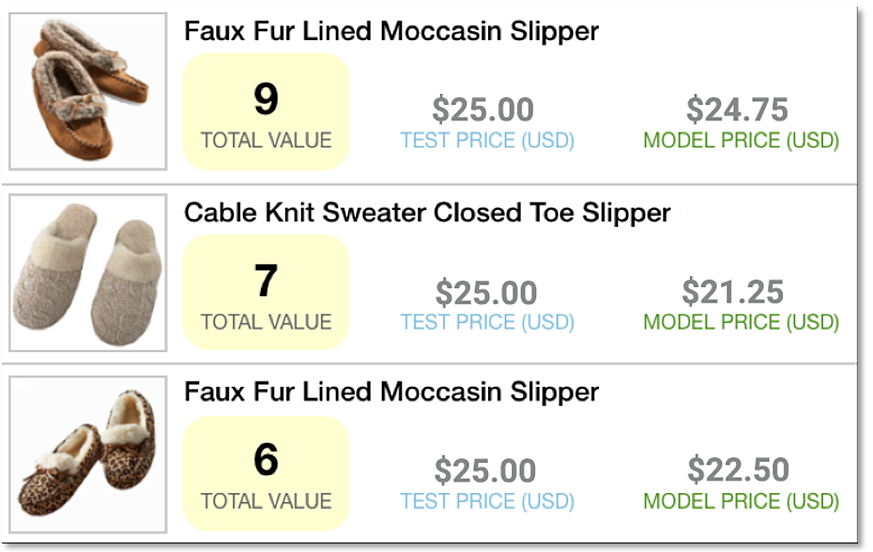Click the Faux Fur Moccasin title rated 6
The image size is (873, 552).
click(x=391, y=392)
